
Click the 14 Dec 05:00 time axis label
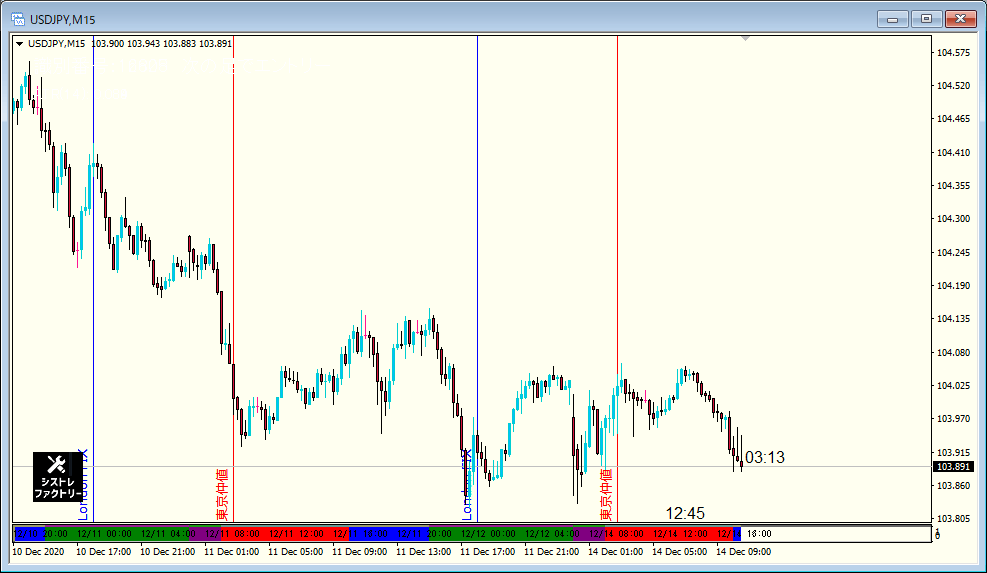point(679,552)
